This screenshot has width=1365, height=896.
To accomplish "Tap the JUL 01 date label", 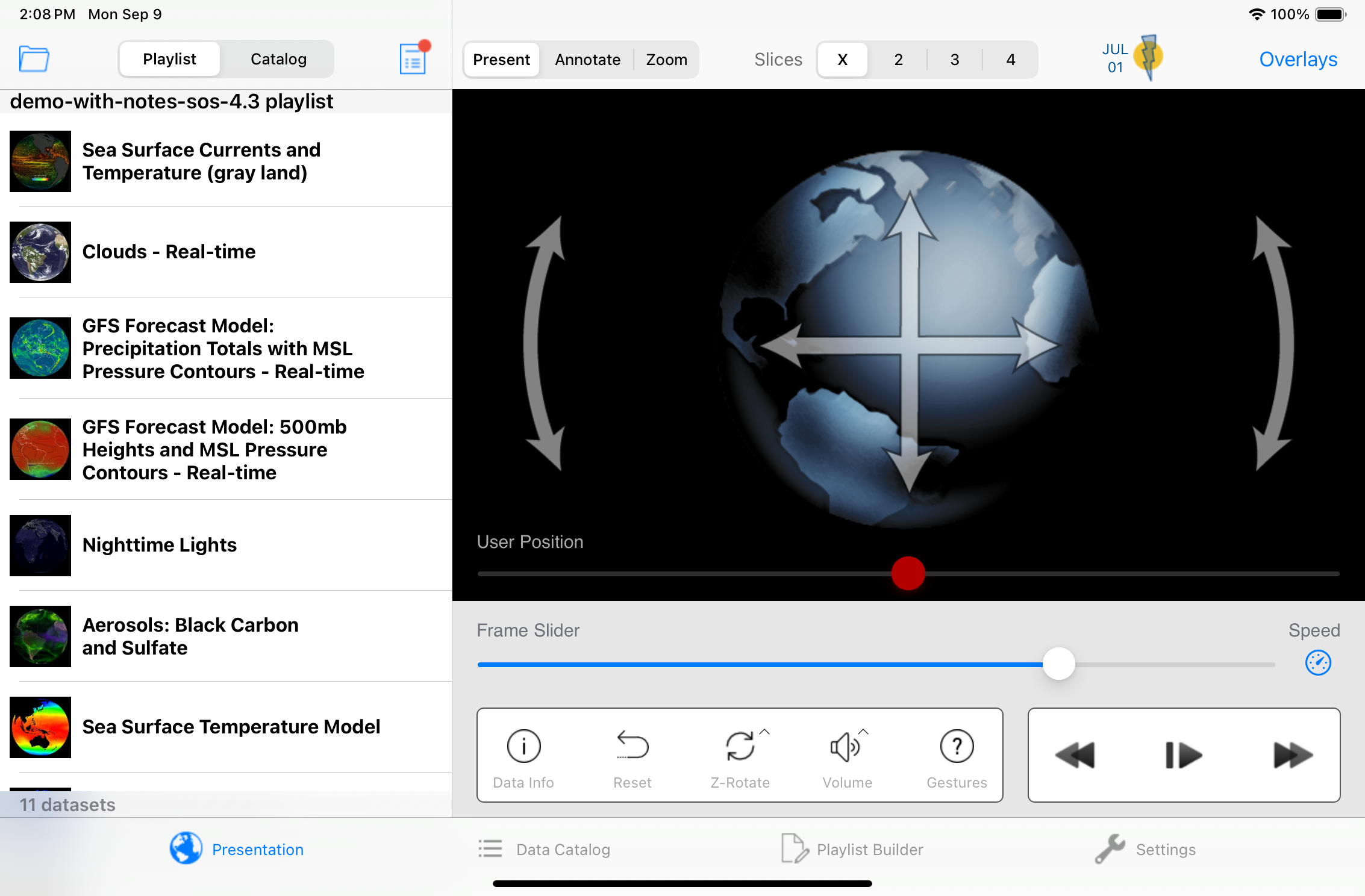I will tap(1115, 58).
